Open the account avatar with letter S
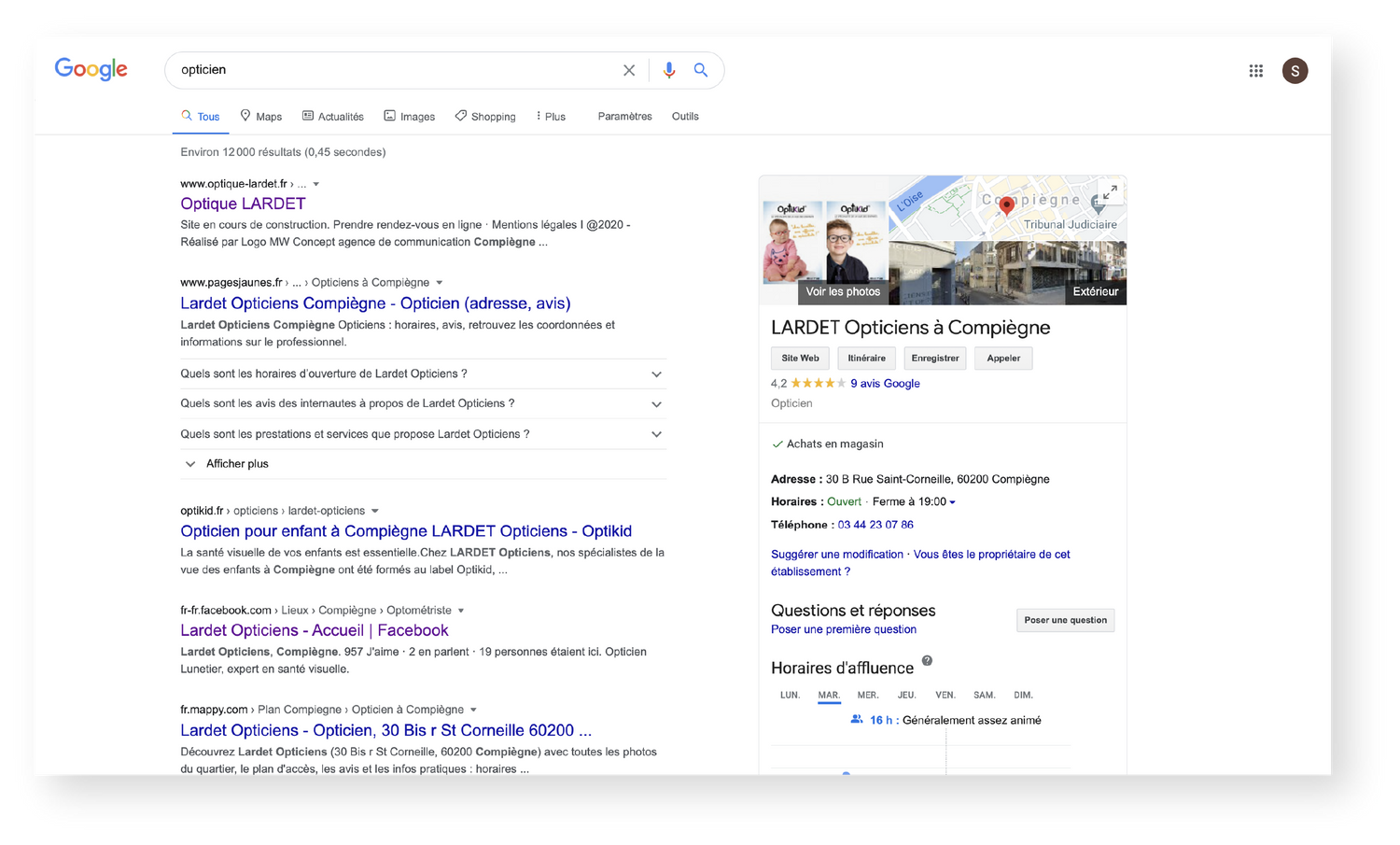 pos(1295,71)
